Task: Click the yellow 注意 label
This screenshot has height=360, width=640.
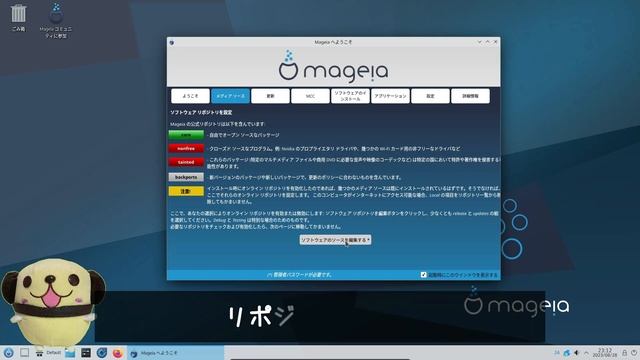Action: point(186,191)
